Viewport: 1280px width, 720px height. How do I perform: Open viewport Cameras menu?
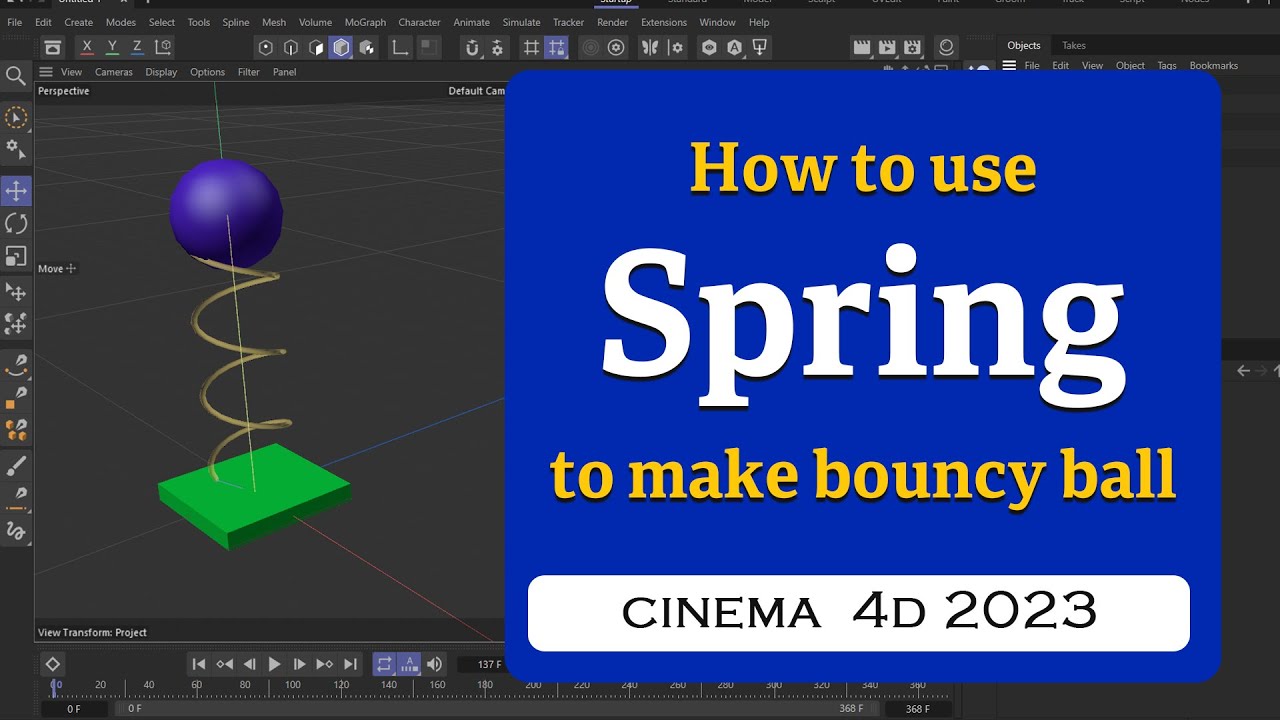114,72
